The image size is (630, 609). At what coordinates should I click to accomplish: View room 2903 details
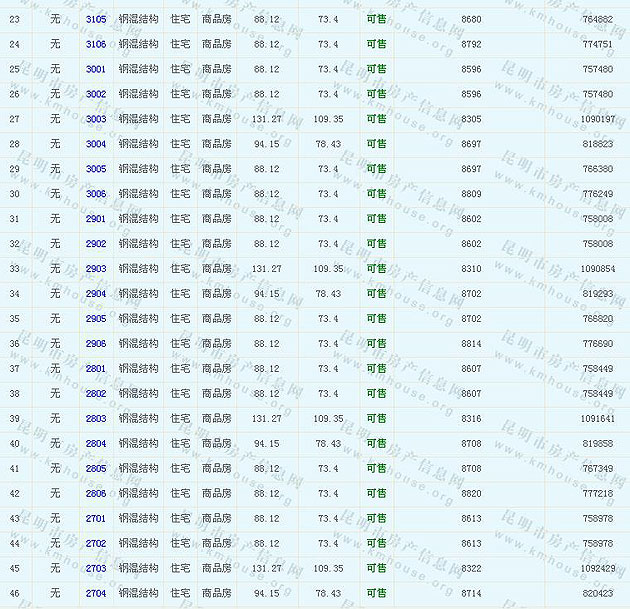pyautogui.click(x=96, y=269)
